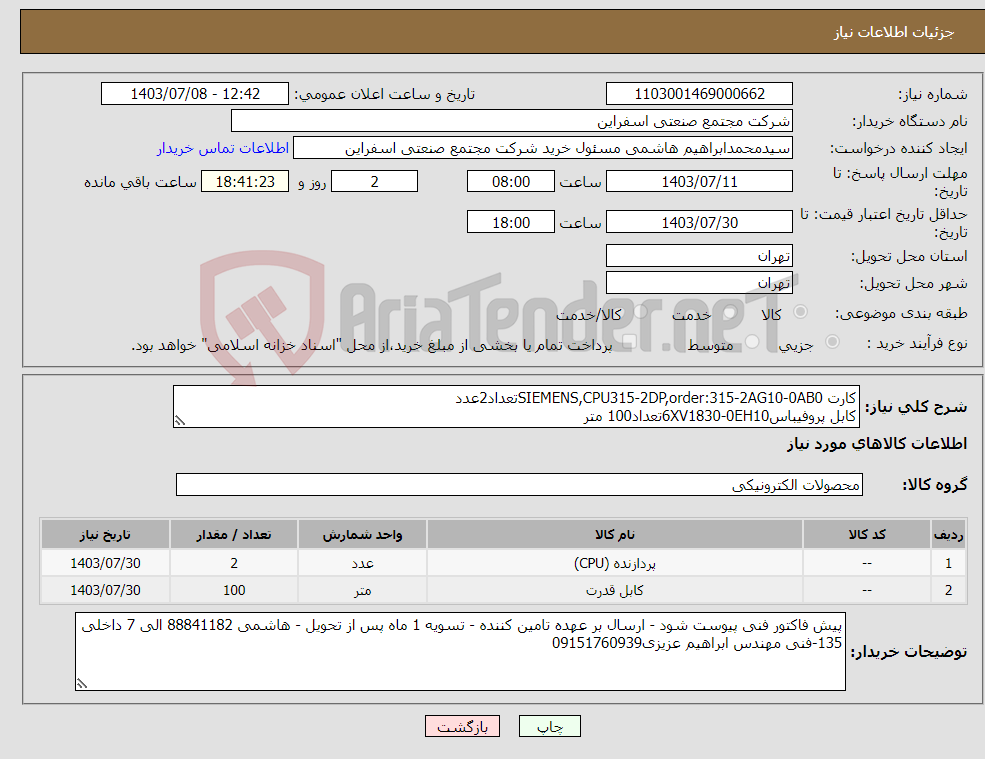Click the remaining days field showing 2
The width and height of the screenshot is (985, 759).
(x=374, y=182)
